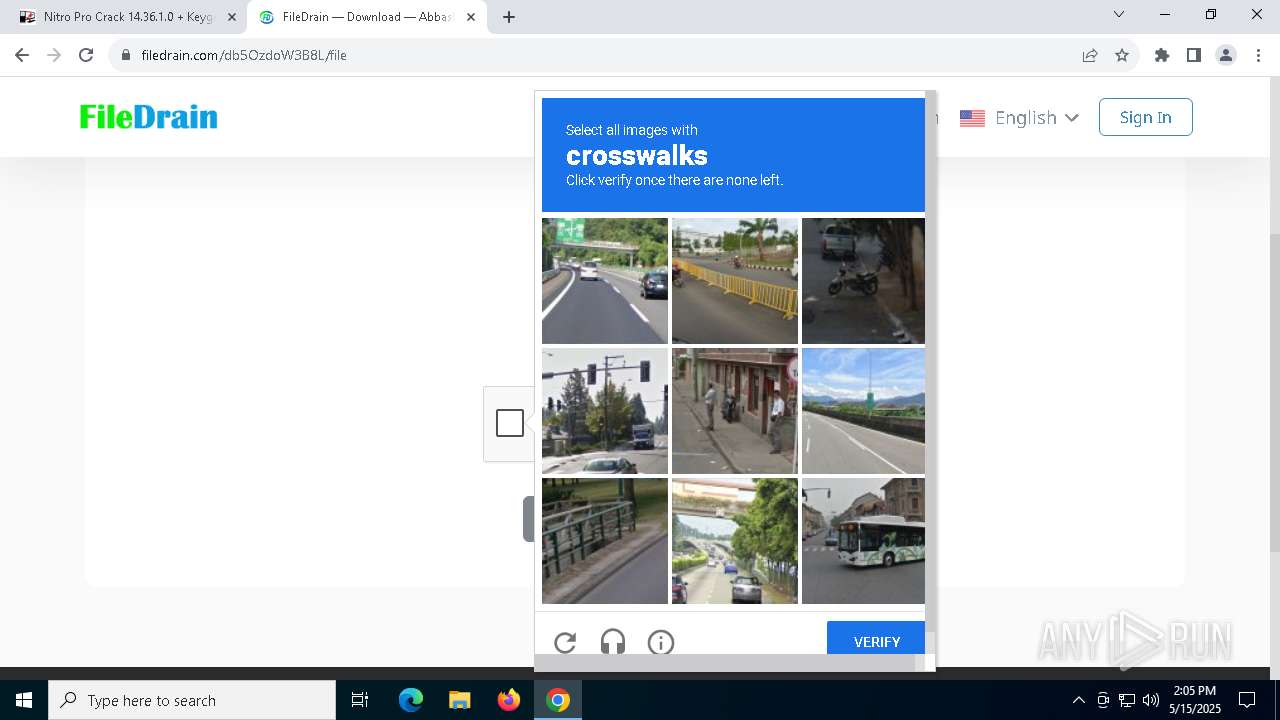Show hidden system tray icons
The width and height of the screenshot is (1280, 720).
1078,700
